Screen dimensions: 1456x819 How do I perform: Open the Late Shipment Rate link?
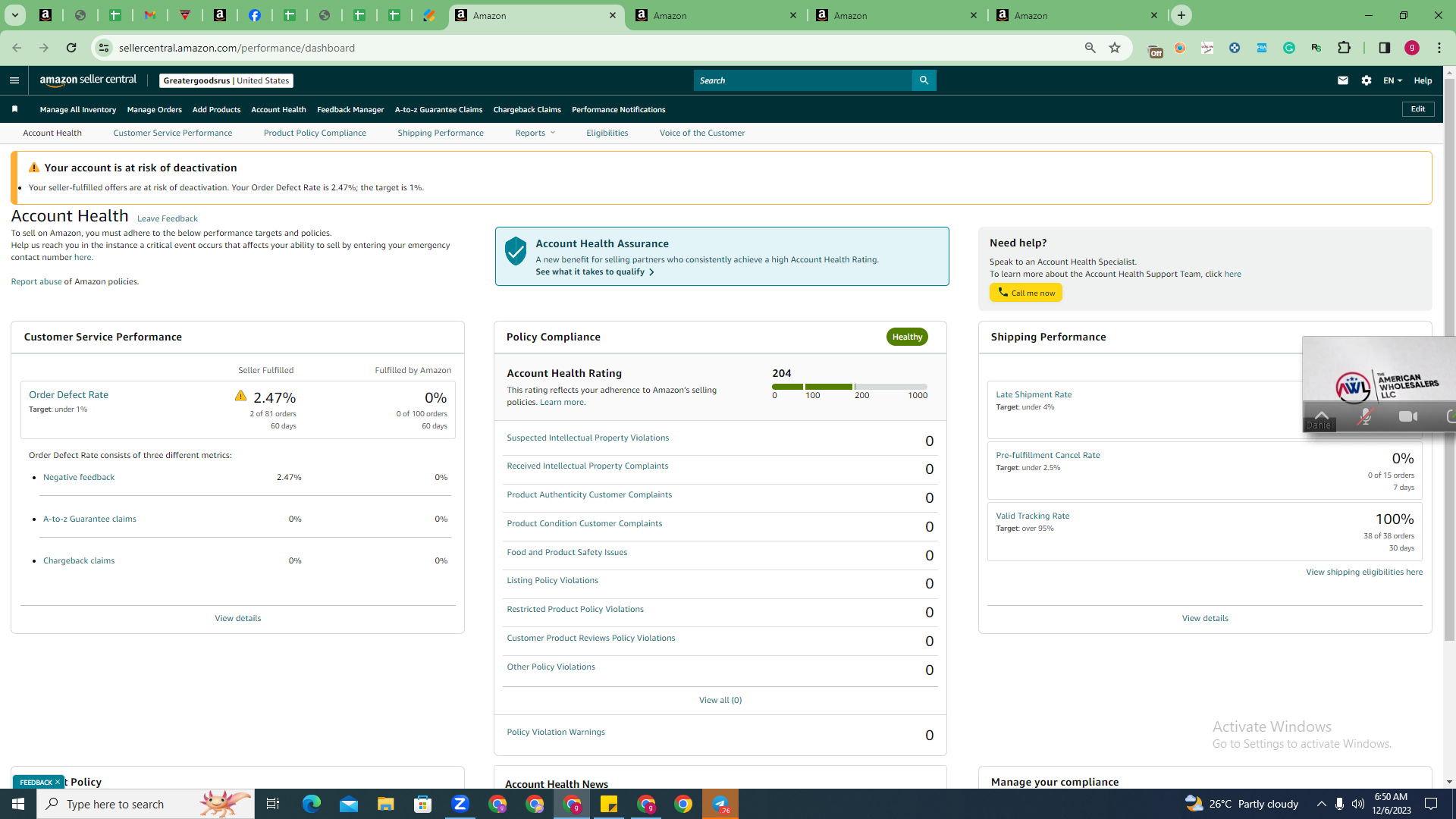click(1034, 394)
